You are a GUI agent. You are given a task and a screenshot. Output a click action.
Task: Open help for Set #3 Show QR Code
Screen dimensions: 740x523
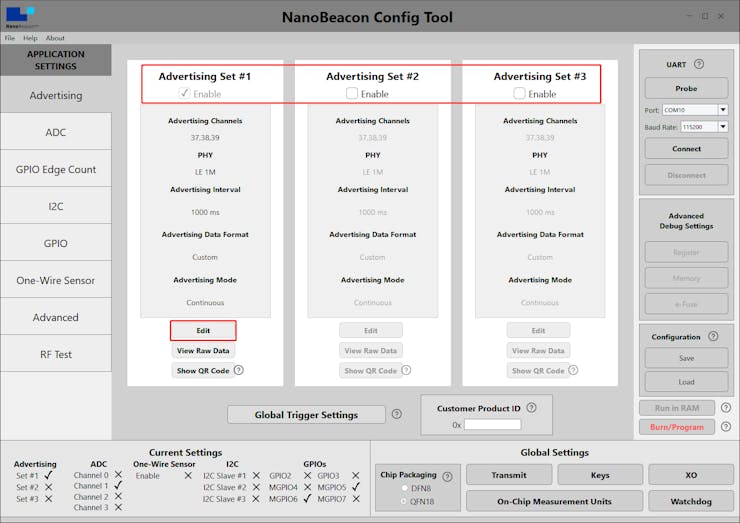tap(573, 370)
